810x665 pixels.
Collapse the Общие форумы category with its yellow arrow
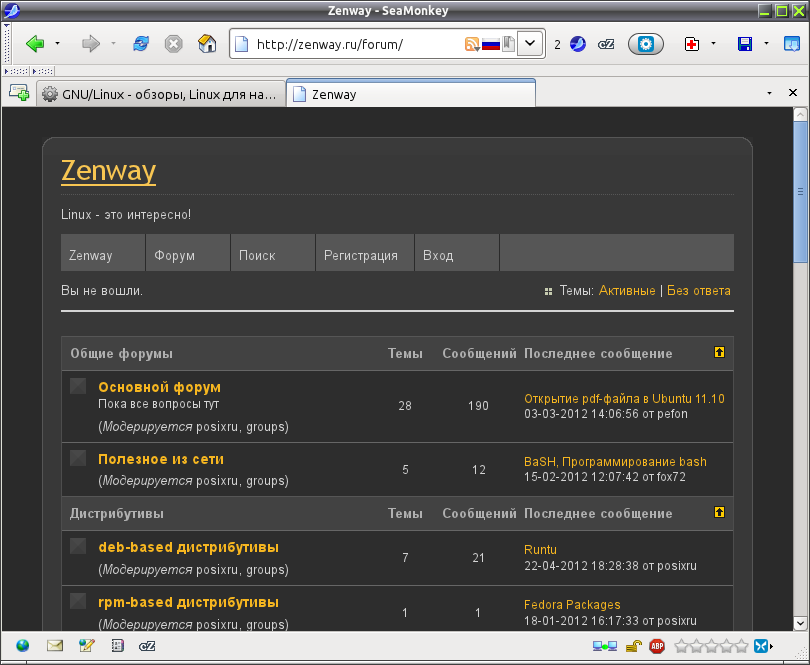tap(719, 352)
